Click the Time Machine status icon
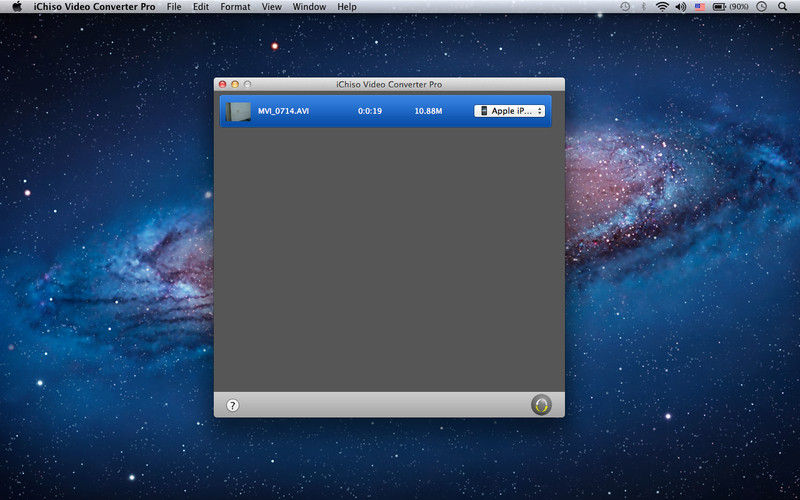 (x=625, y=7)
